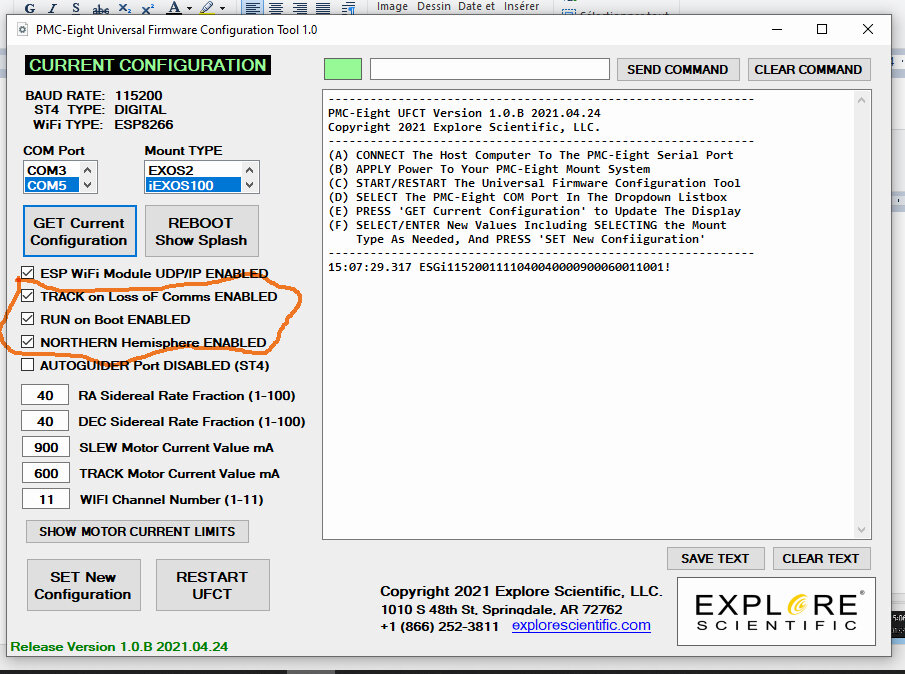Image resolution: width=905 pixels, height=674 pixels.
Task: Click CURRENT CONFIGURATION header banner
Action: (x=148, y=65)
